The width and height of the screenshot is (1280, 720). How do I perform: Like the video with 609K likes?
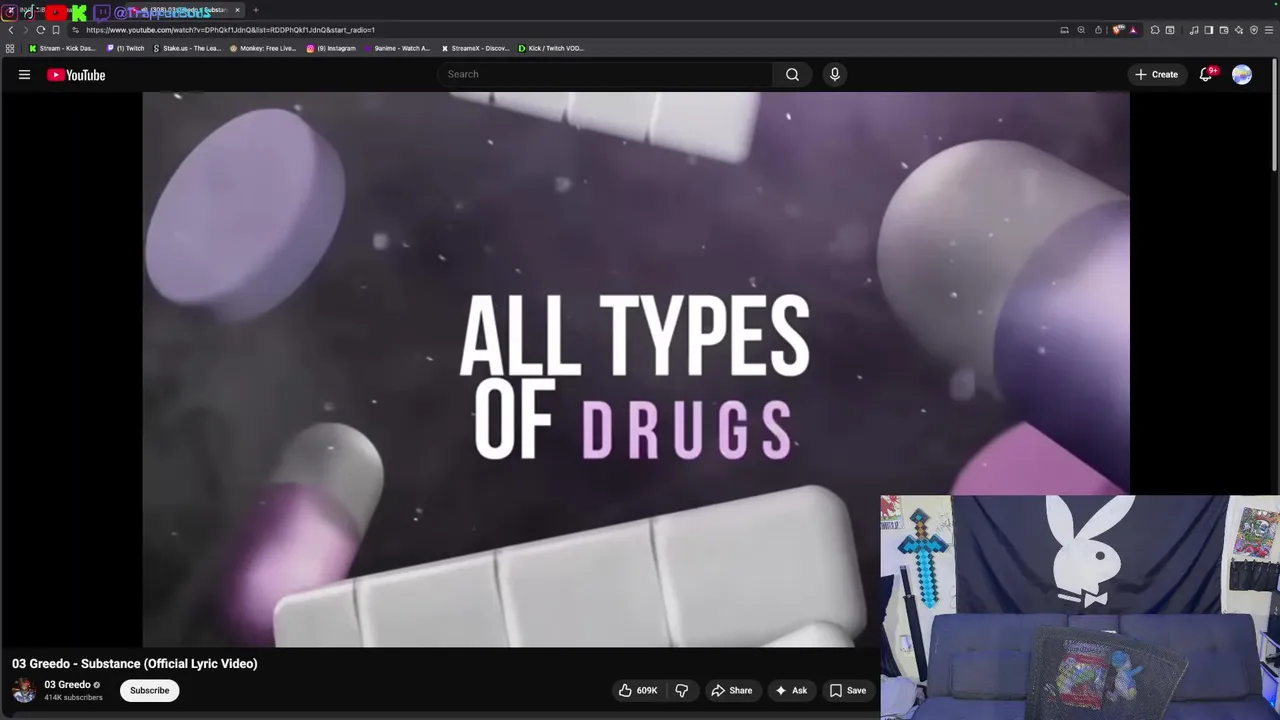637,690
